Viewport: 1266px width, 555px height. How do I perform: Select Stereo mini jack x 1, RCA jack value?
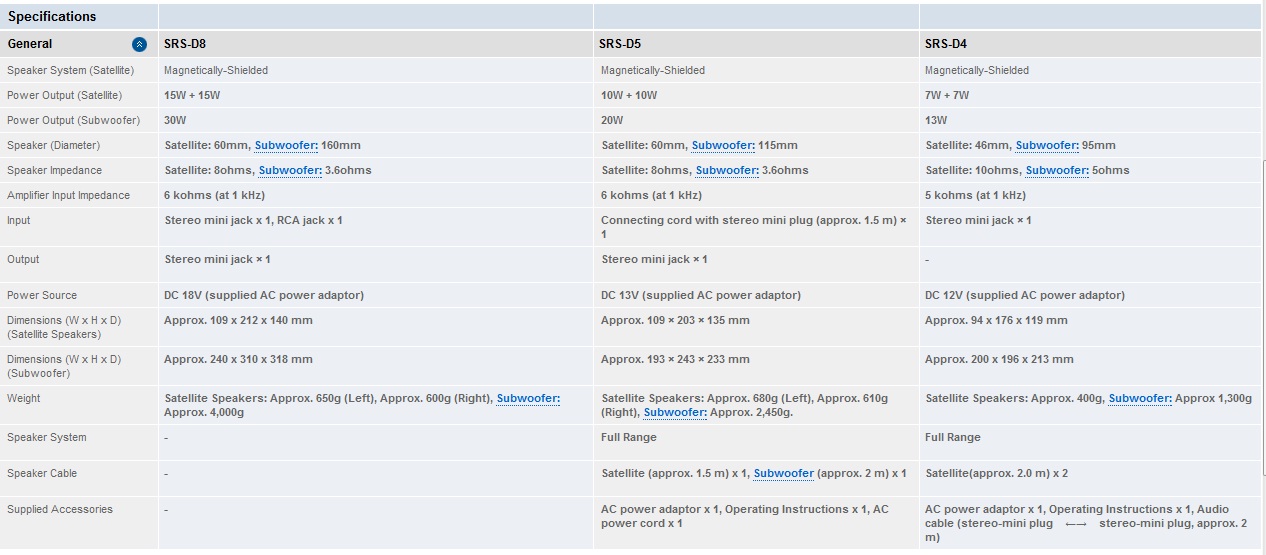point(253,220)
